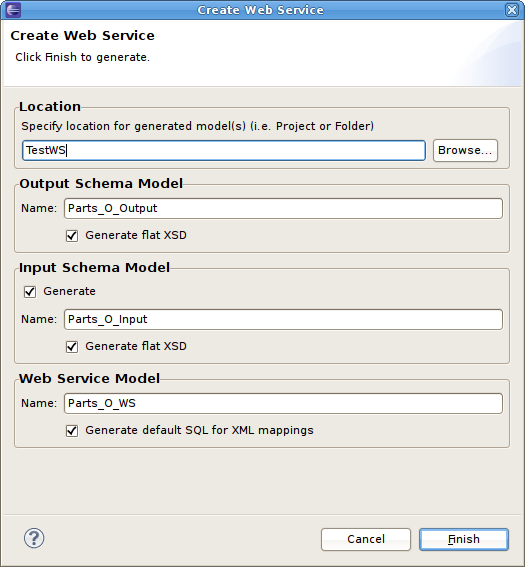This screenshot has width=525, height=567.
Task: Click the Location group title
Action: click(50, 107)
